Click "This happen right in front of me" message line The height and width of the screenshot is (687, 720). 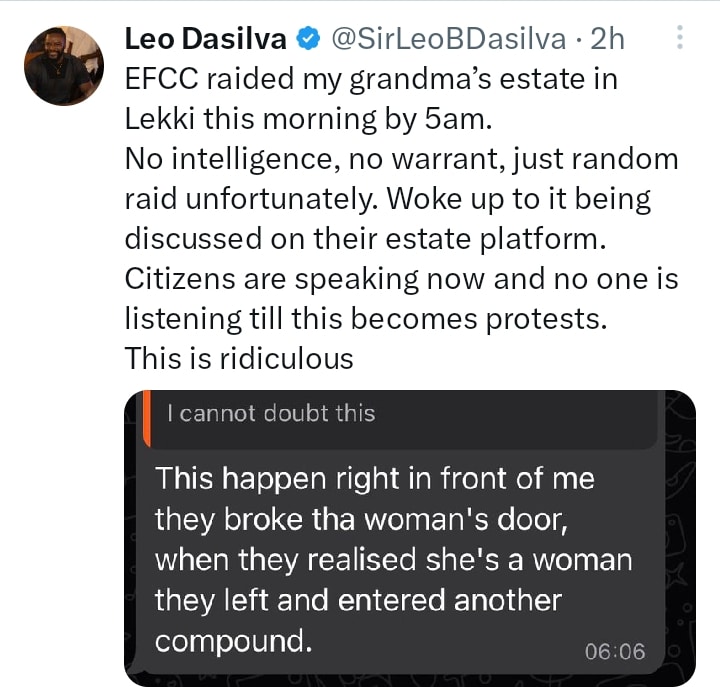(375, 478)
